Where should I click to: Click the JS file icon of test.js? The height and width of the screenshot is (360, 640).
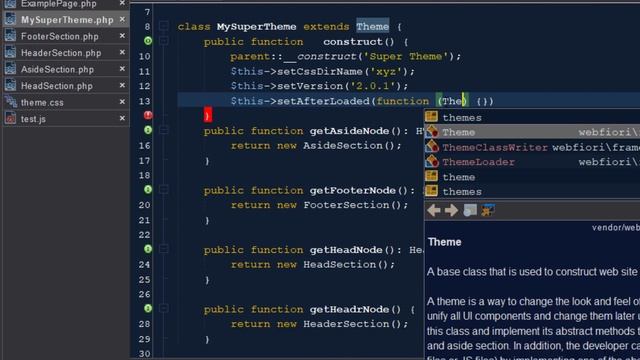[10, 118]
